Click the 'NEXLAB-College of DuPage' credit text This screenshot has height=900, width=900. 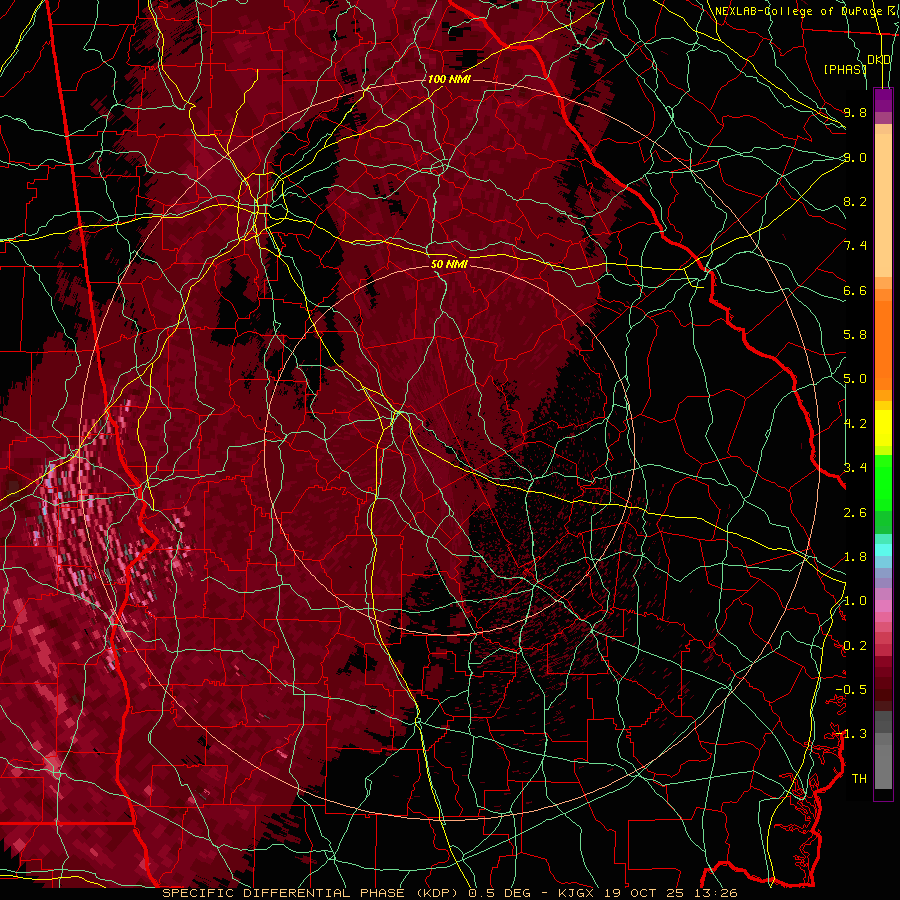pyautogui.click(x=799, y=11)
